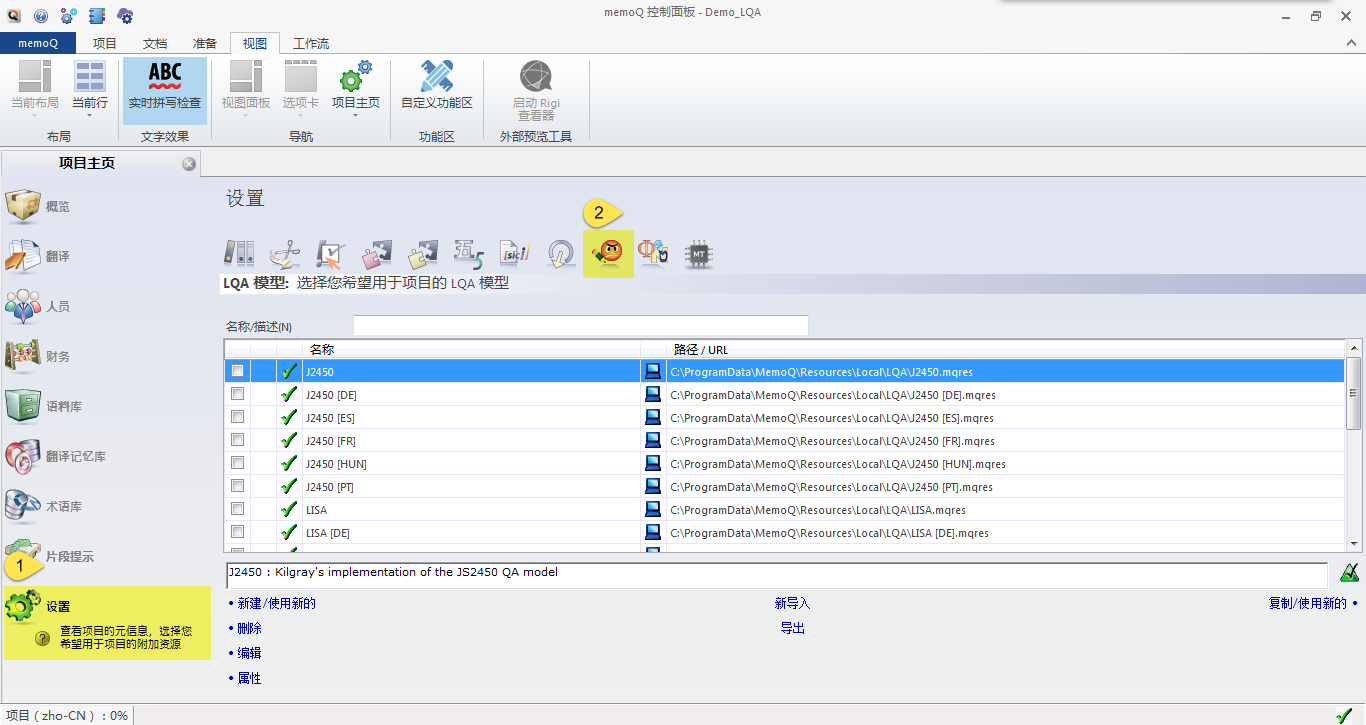Screen dimensions: 1366x725
Task: Enable the checkbox for J2450 [FR]
Action: pyautogui.click(x=237, y=439)
